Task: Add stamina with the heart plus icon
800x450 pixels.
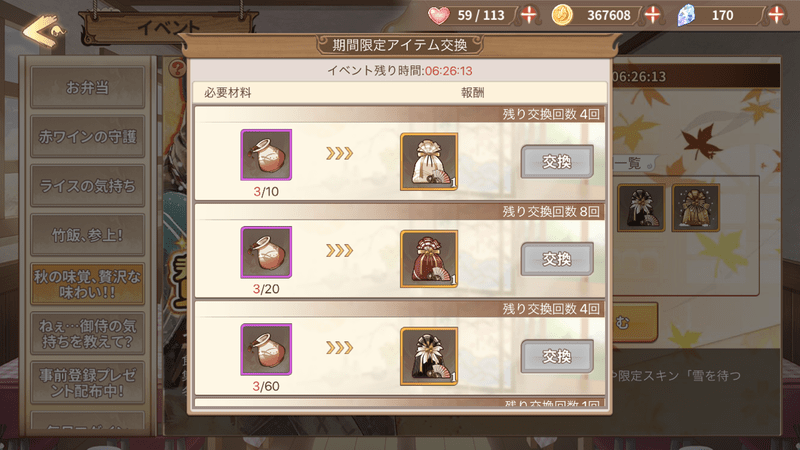Action: [x=529, y=15]
